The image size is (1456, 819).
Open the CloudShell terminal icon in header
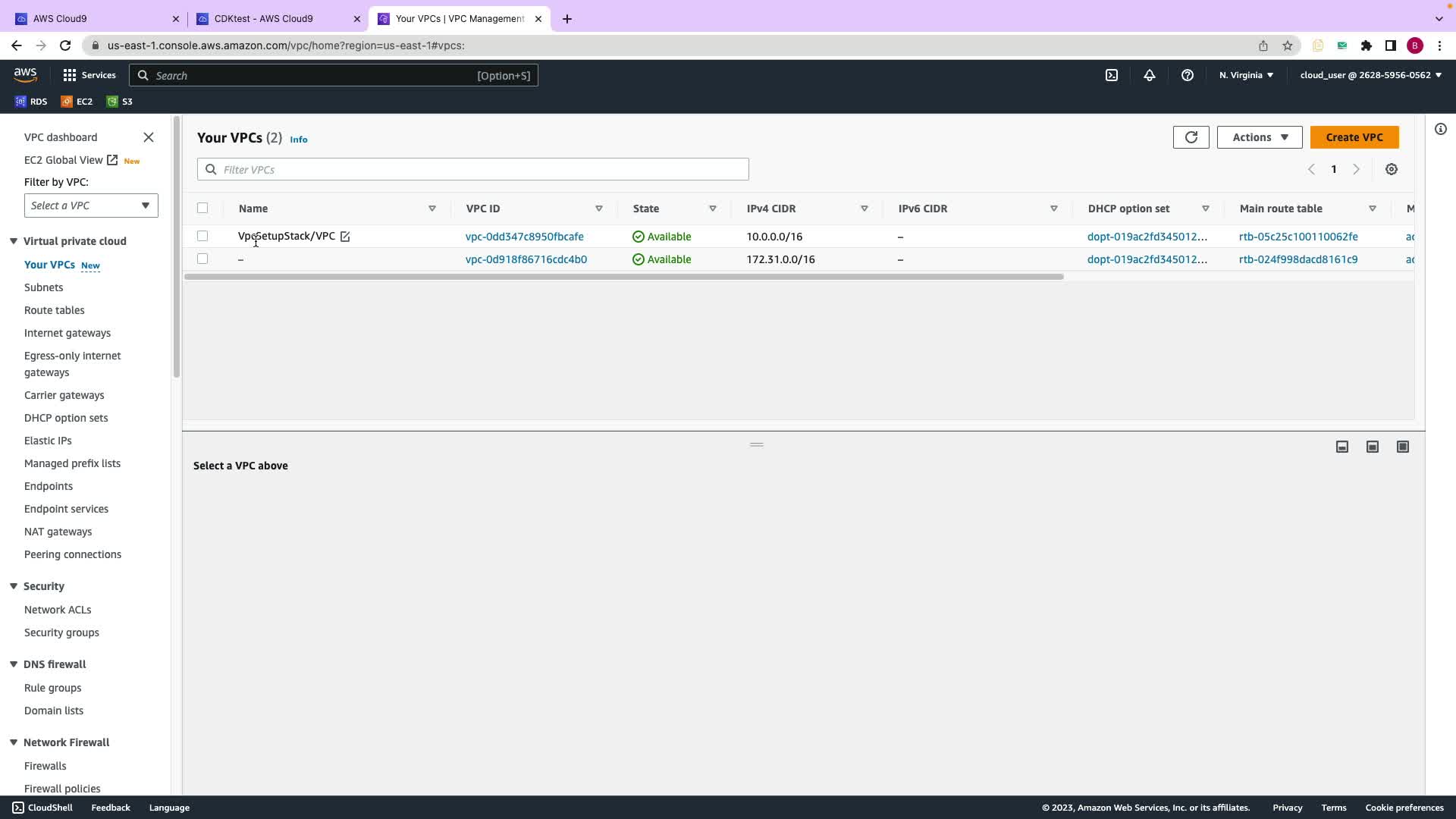click(1111, 75)
